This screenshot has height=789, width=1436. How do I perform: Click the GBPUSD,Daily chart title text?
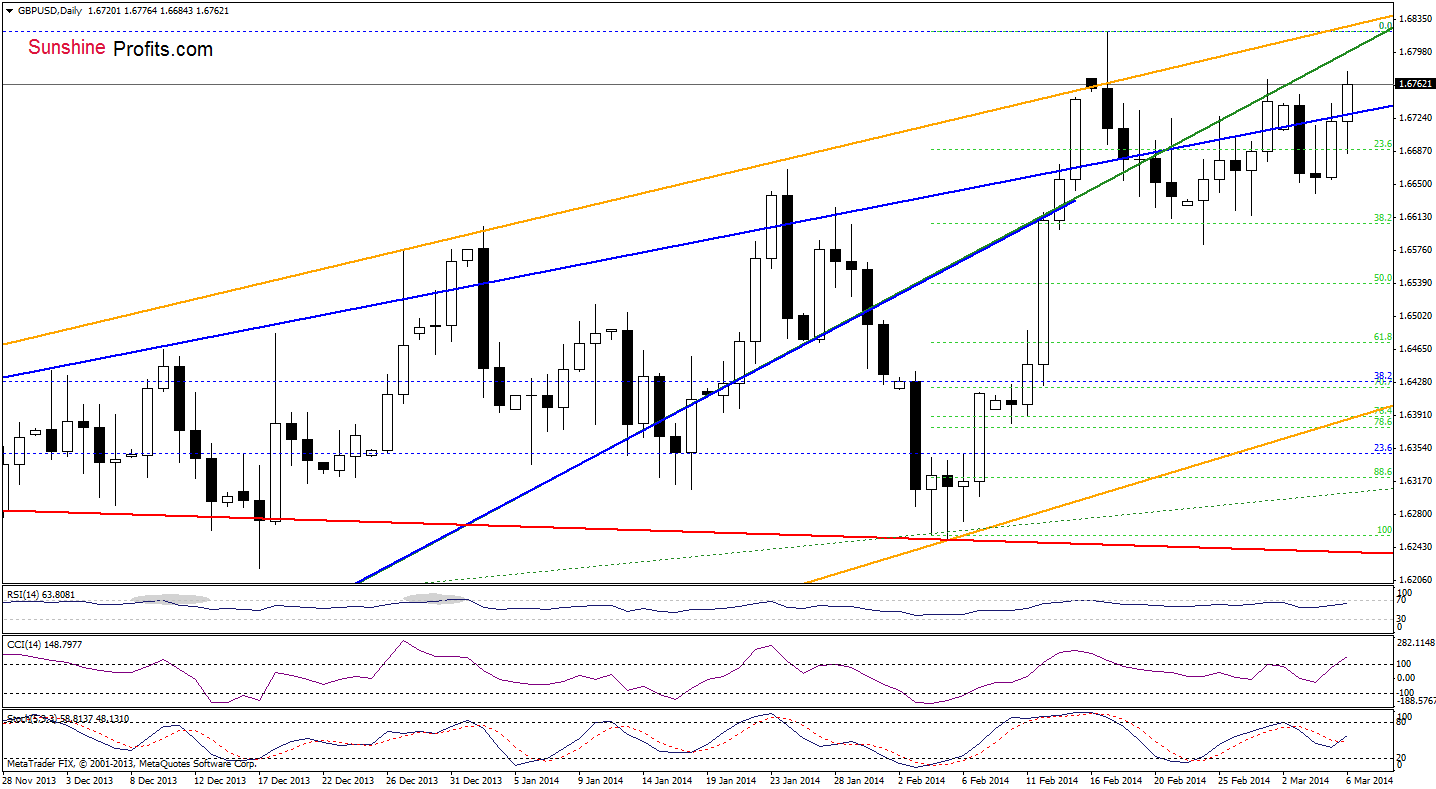pyautogui.click(x=50, y=11)
